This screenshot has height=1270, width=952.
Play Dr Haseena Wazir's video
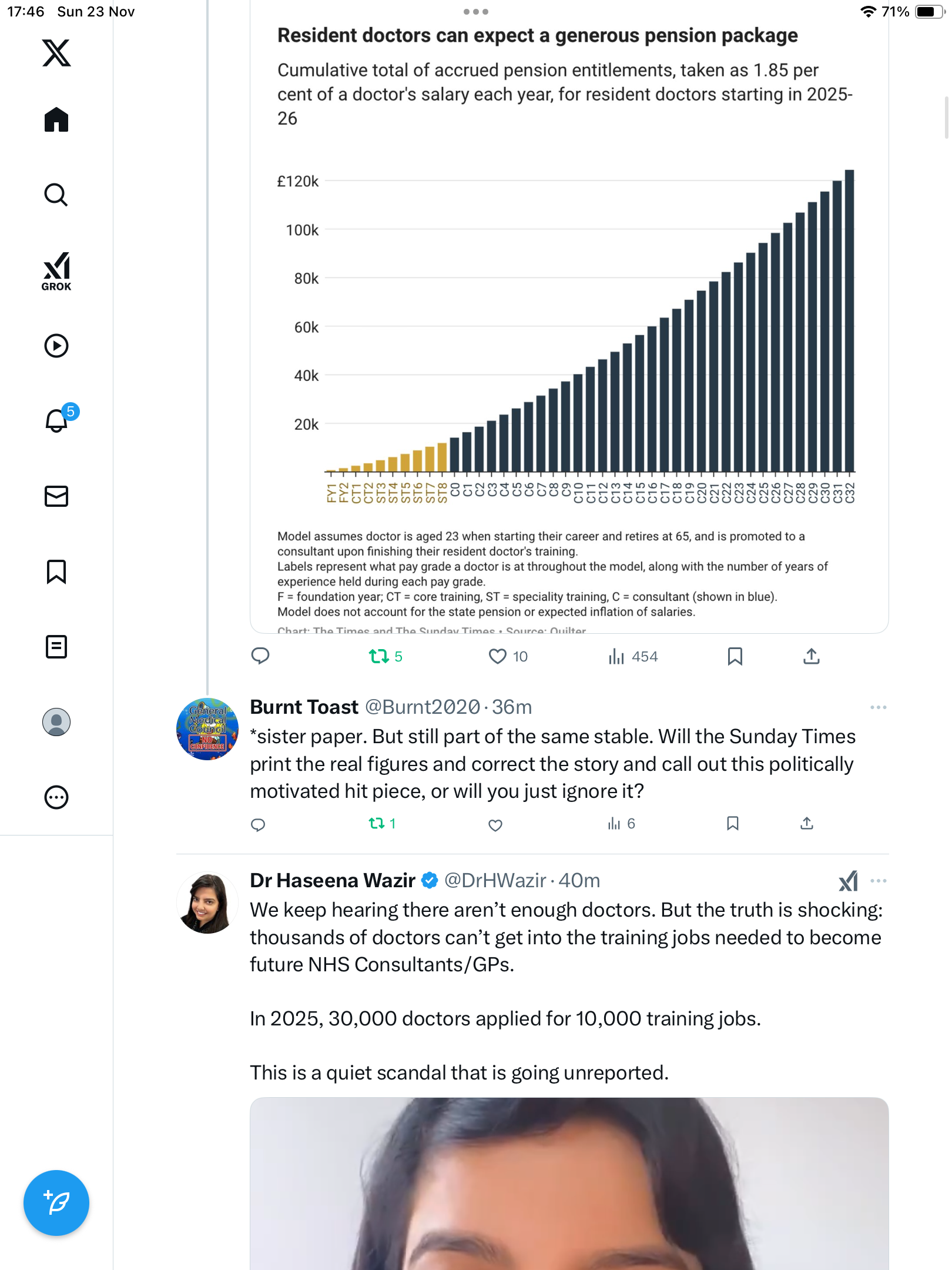[x=569, y=1183]
